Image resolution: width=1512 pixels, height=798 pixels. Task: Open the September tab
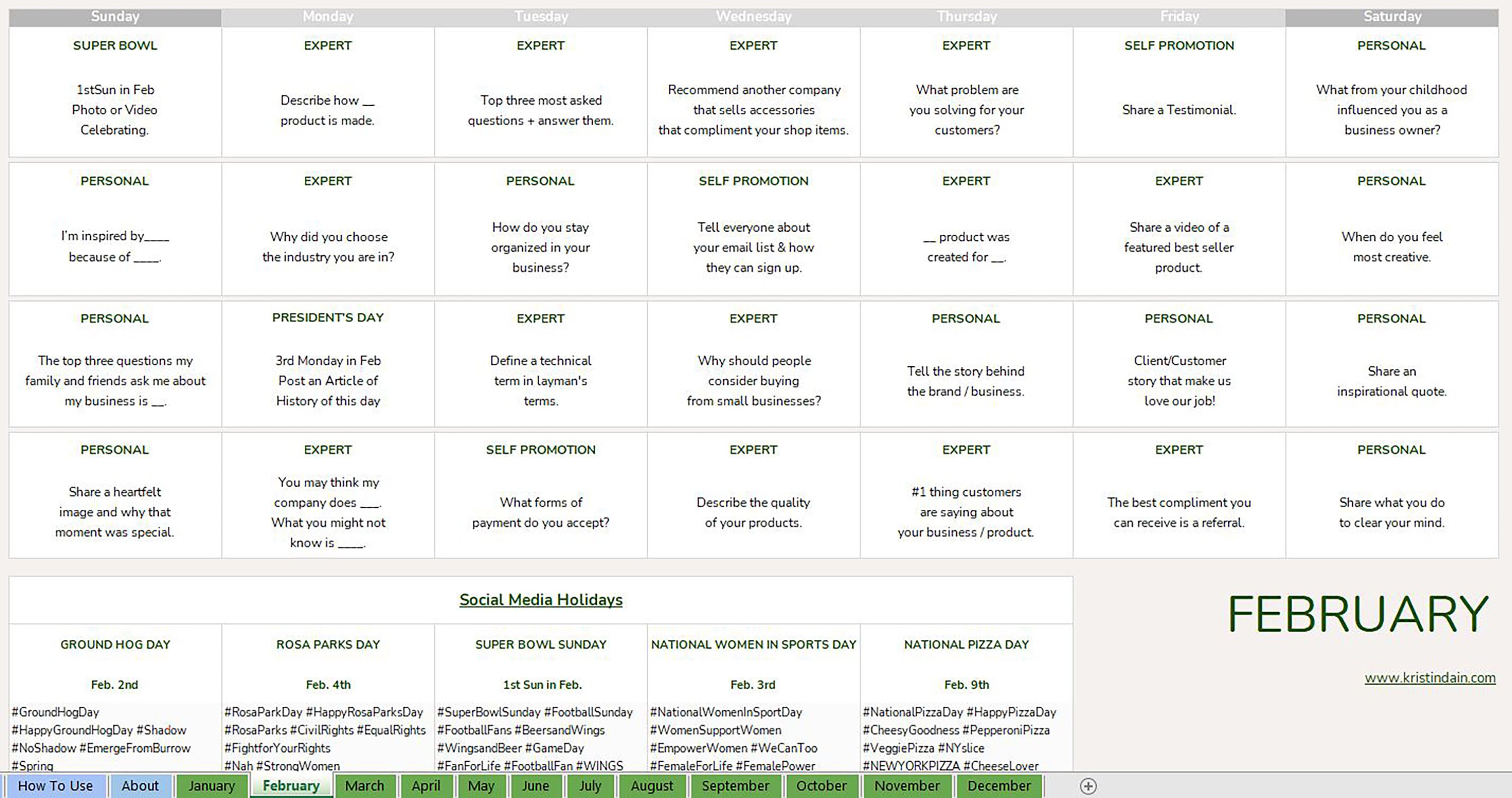pos(736,786)
